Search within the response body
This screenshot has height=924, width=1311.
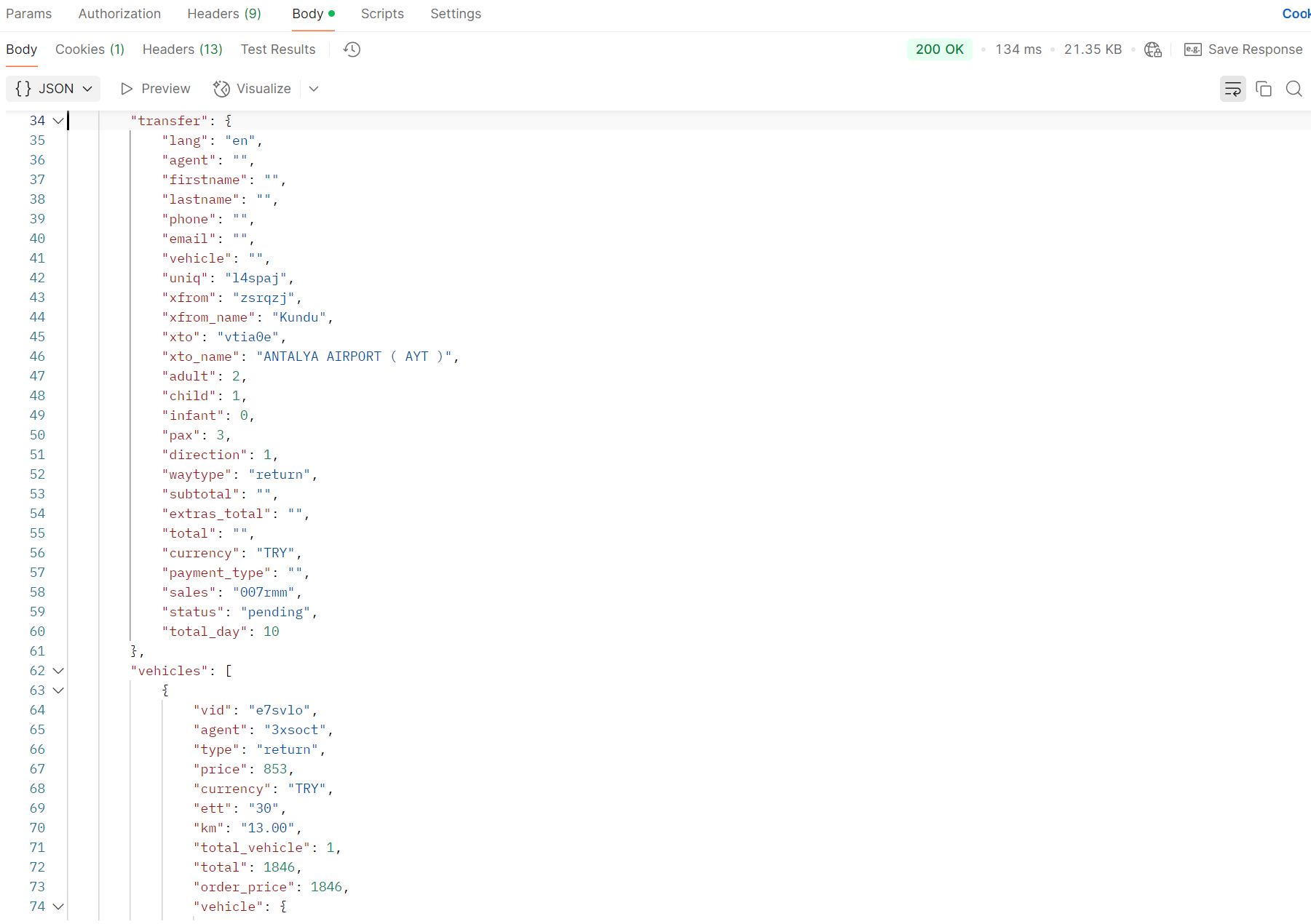[x=1294, y=89]
